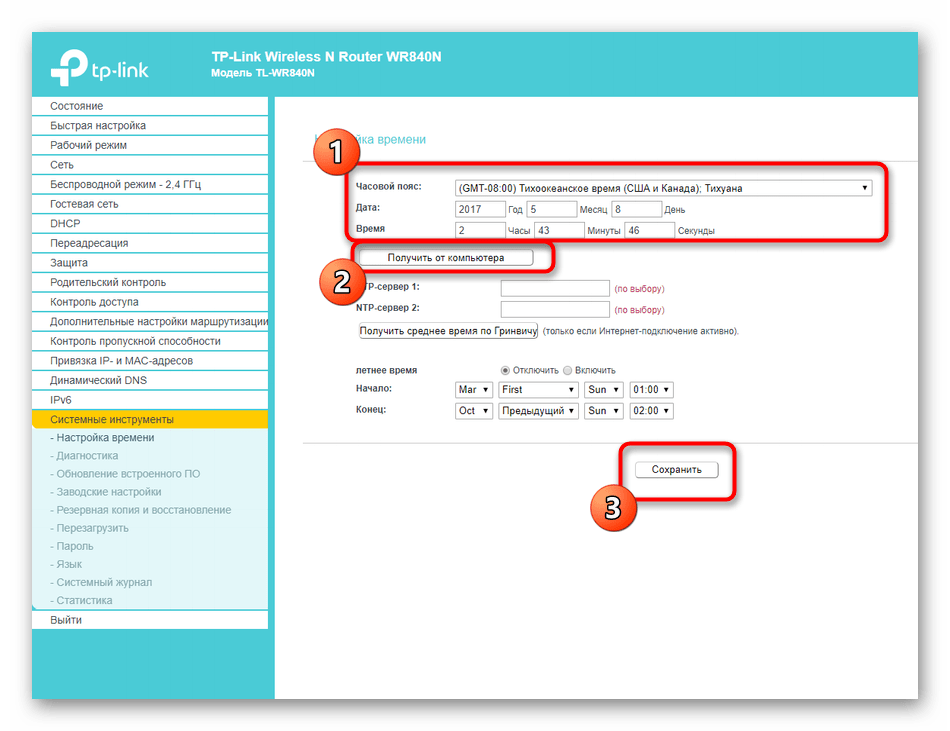Open the start week First dropdown

pyautogui.click(x=538, y=390)
